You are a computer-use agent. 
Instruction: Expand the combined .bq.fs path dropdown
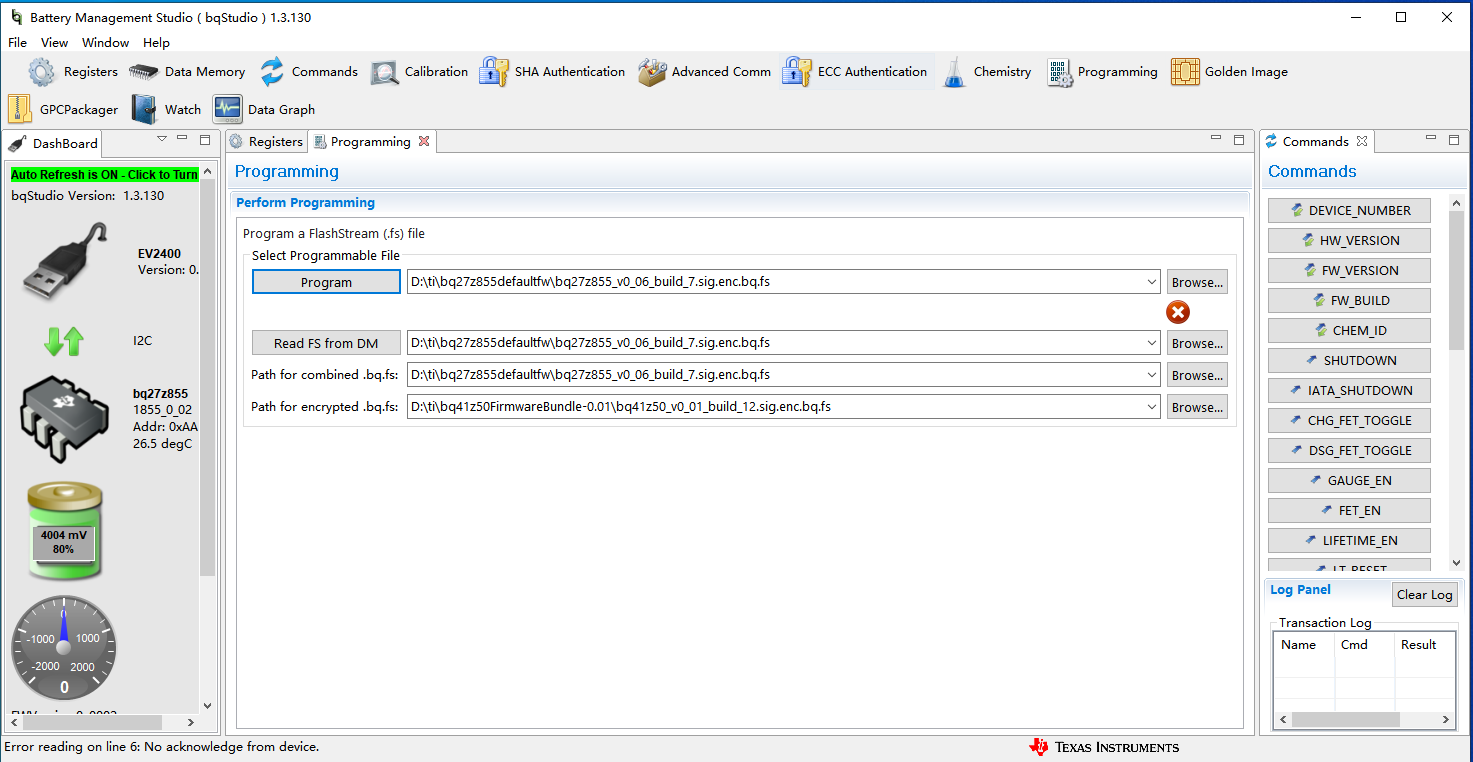pyautogui.click(x=1153, y=375)
